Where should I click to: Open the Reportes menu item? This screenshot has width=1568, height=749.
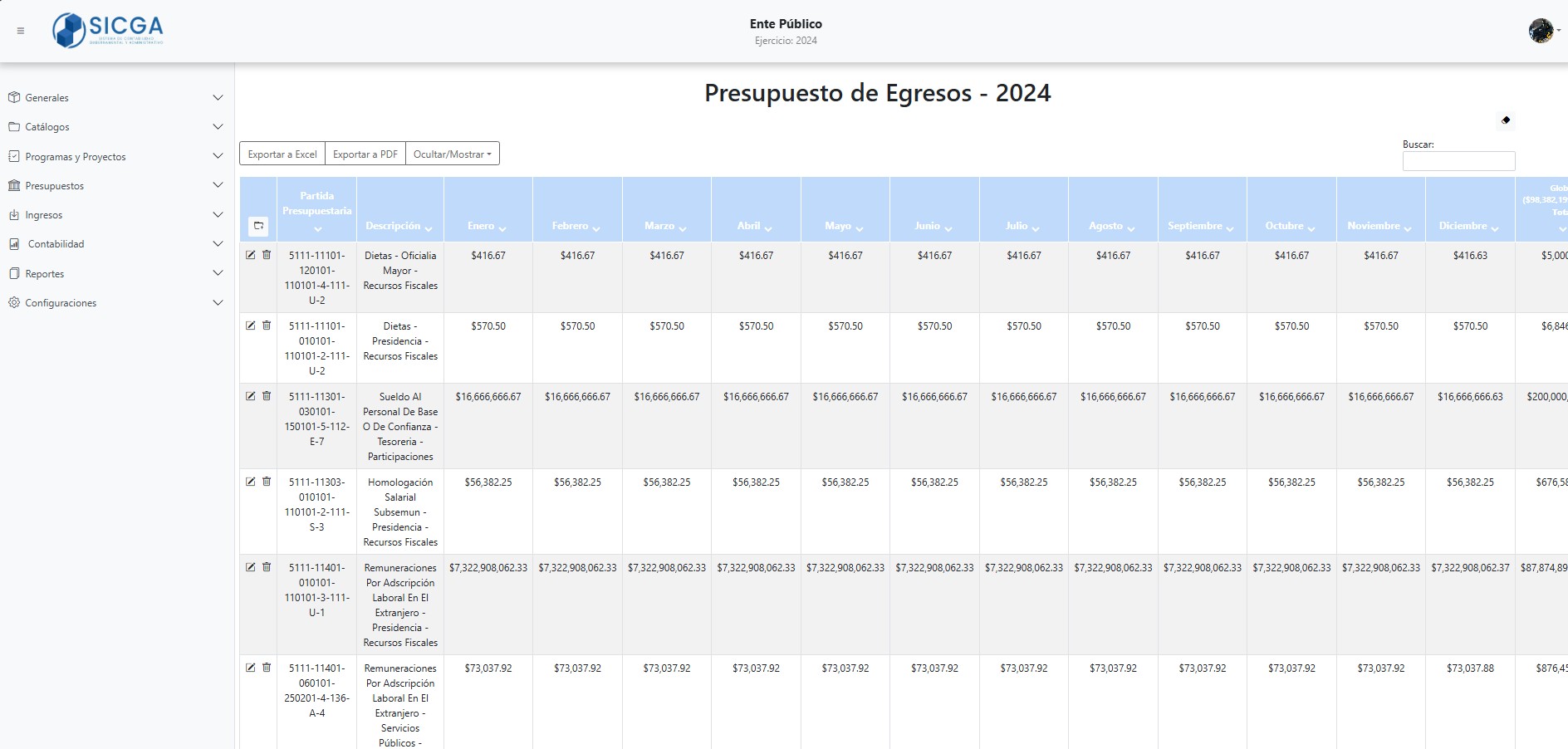[x=45, y=274]
